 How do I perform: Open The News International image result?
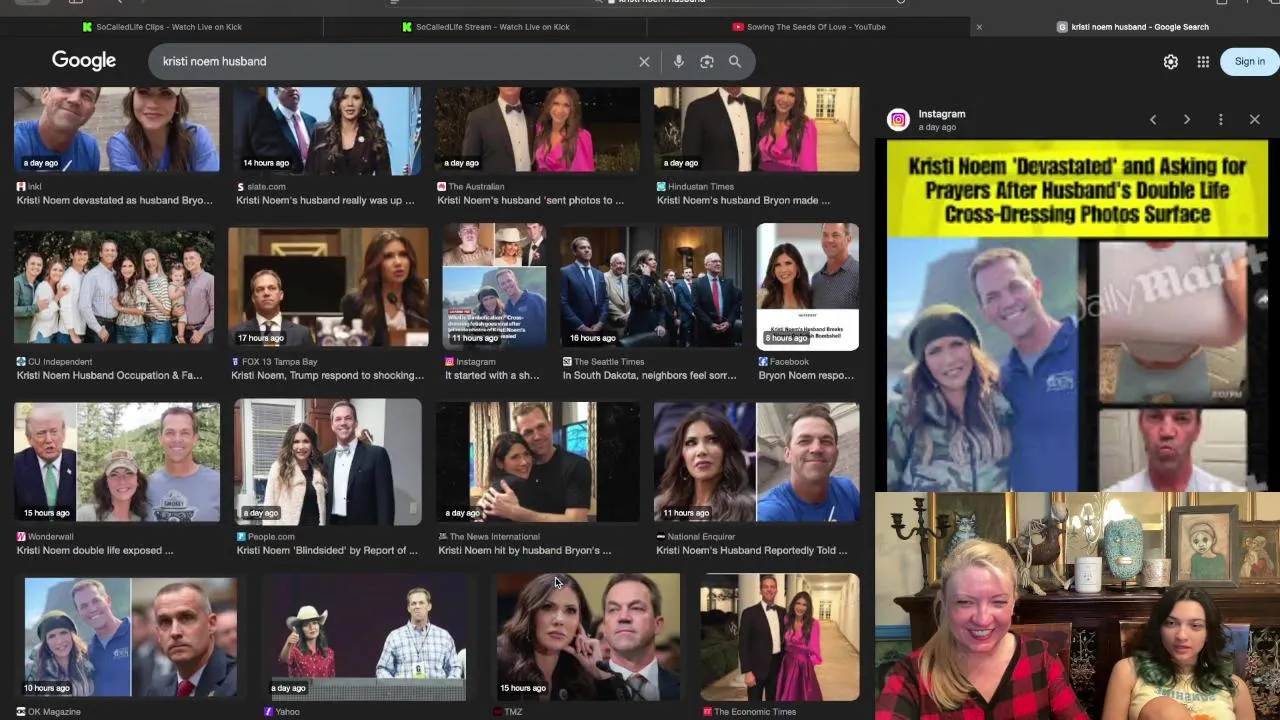[537, 462]
